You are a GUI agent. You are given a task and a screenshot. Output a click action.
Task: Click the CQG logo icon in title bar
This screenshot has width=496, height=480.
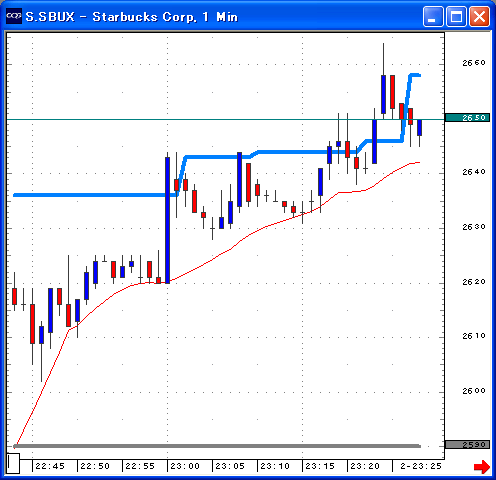[14, 16]
